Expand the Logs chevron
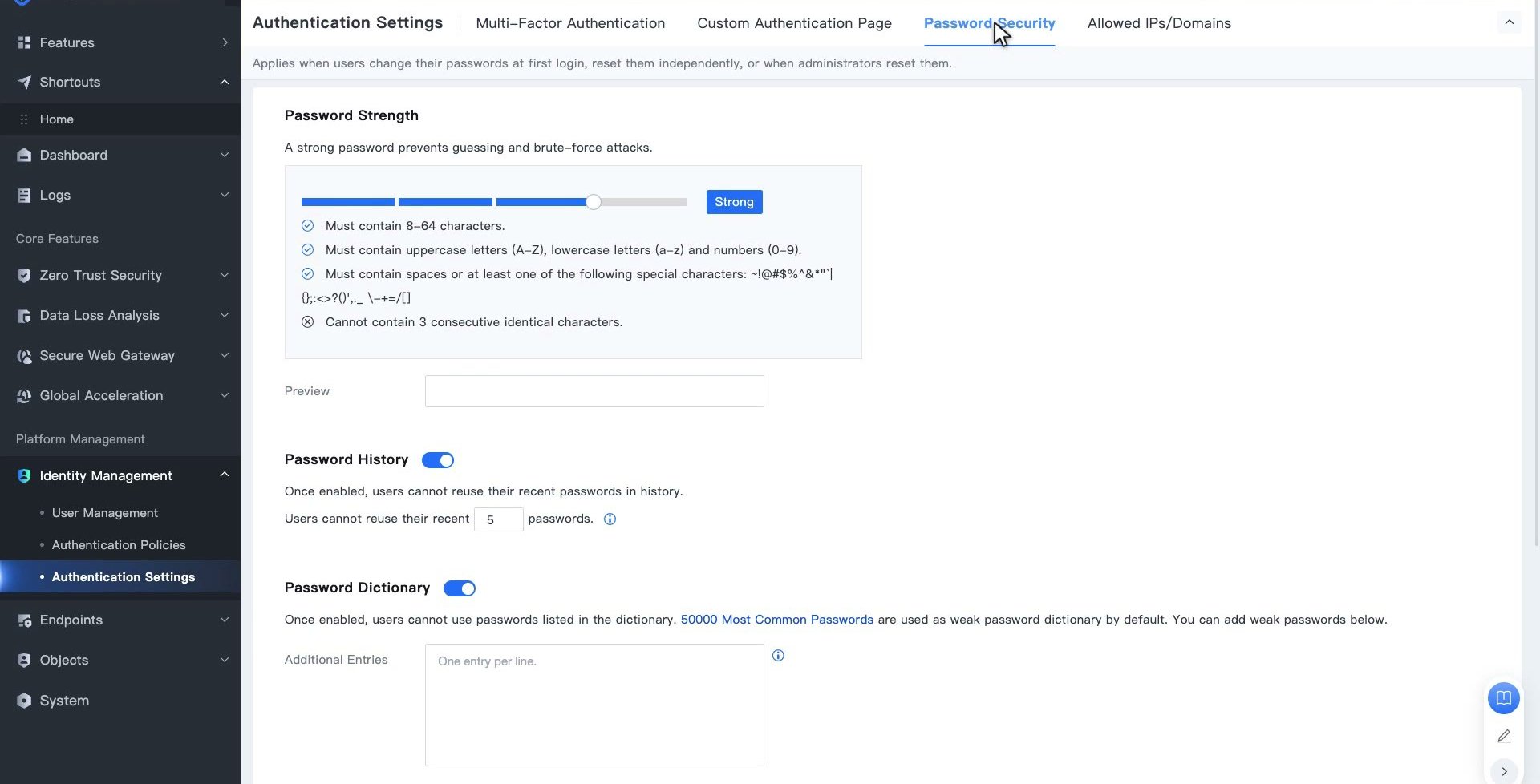This screenshot has width=1540, height=784. click(x=225, y=195)
